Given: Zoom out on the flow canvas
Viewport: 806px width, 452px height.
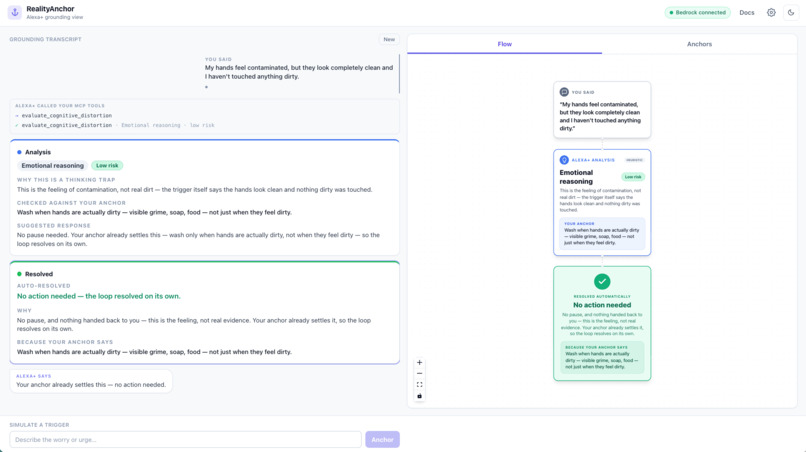Looking at the screenshot, I should pos(419,374).
